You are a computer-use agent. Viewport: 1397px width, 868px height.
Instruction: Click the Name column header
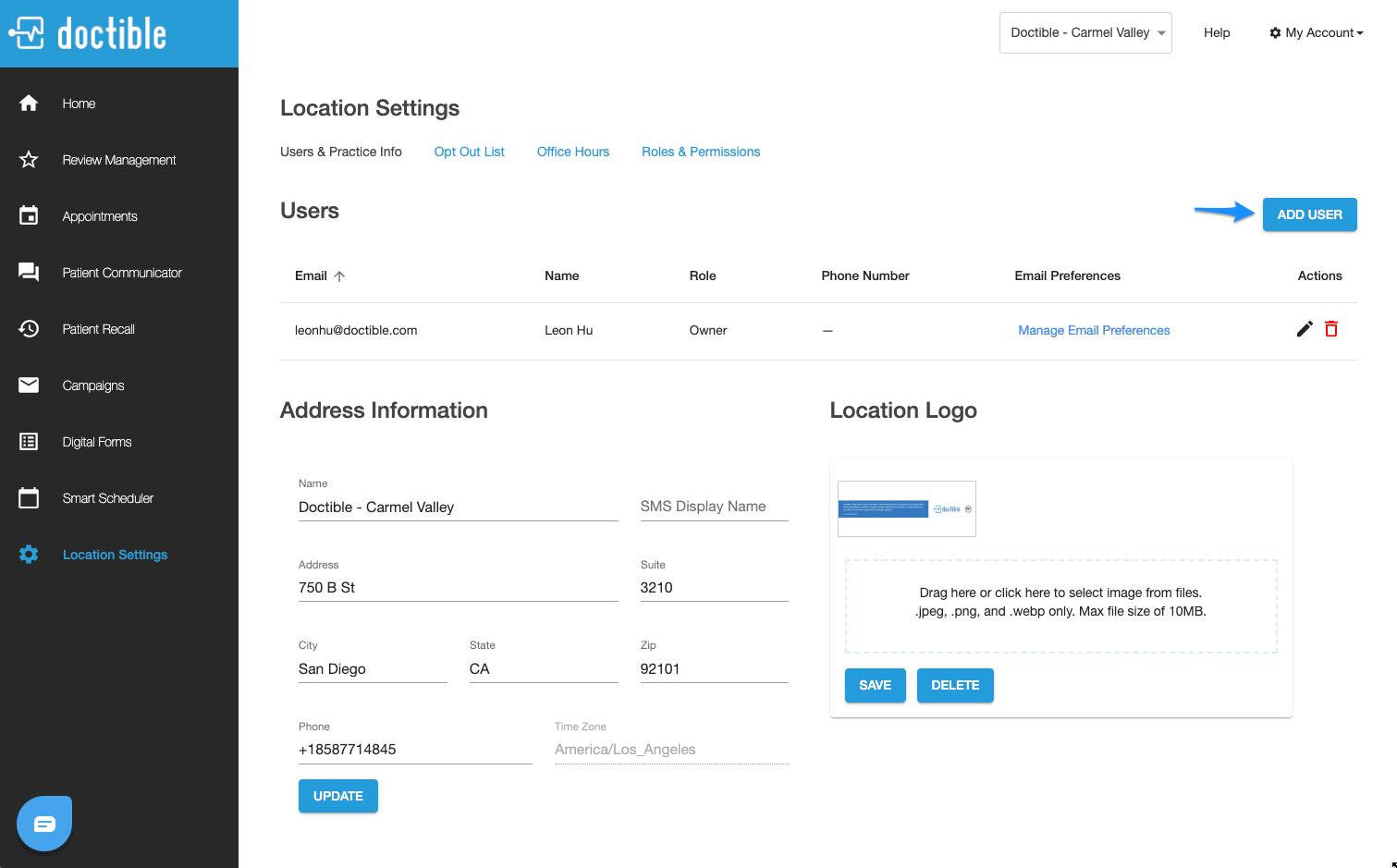tap(562, 275)
